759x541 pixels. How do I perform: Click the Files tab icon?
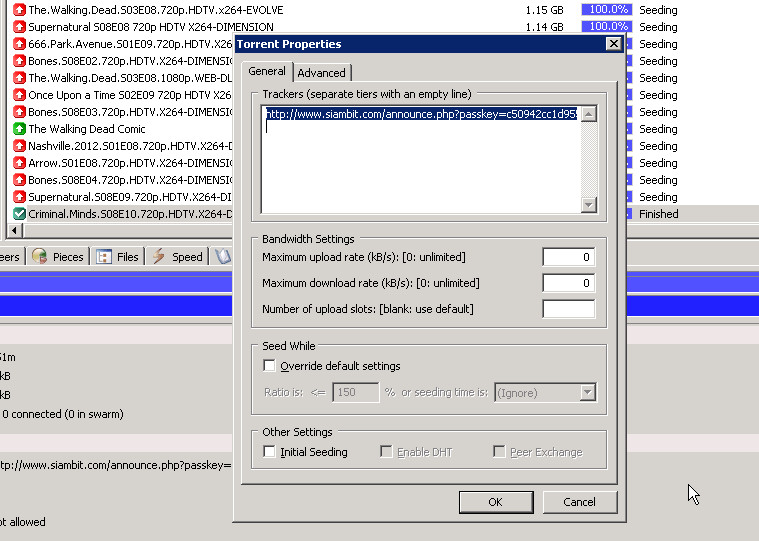tap(104, 256)
